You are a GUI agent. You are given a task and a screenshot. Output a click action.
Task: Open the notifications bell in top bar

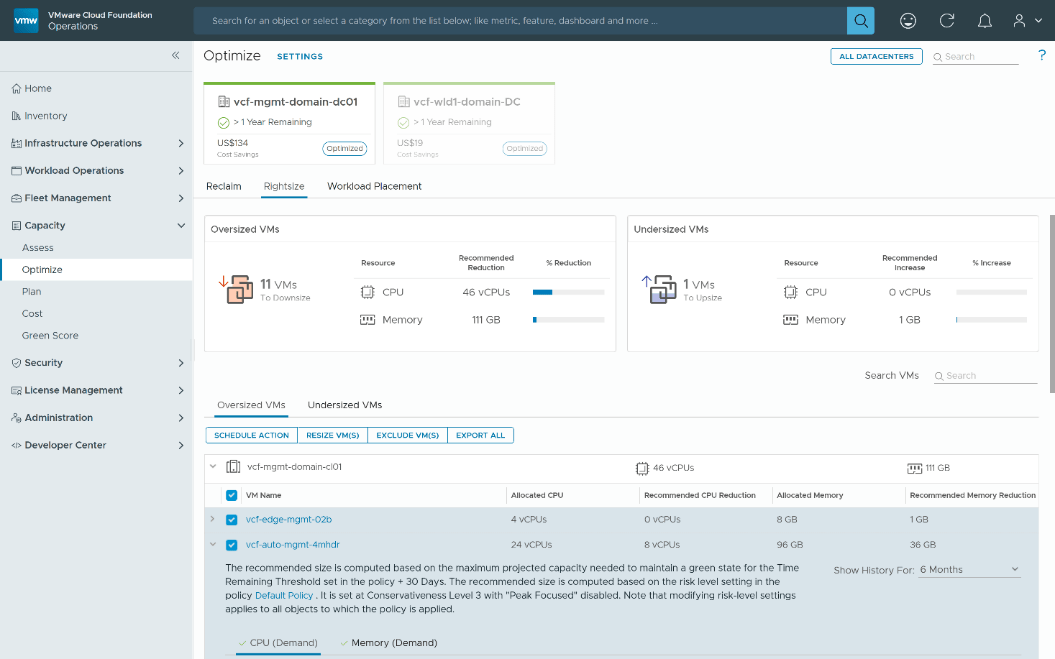(984, 20)
